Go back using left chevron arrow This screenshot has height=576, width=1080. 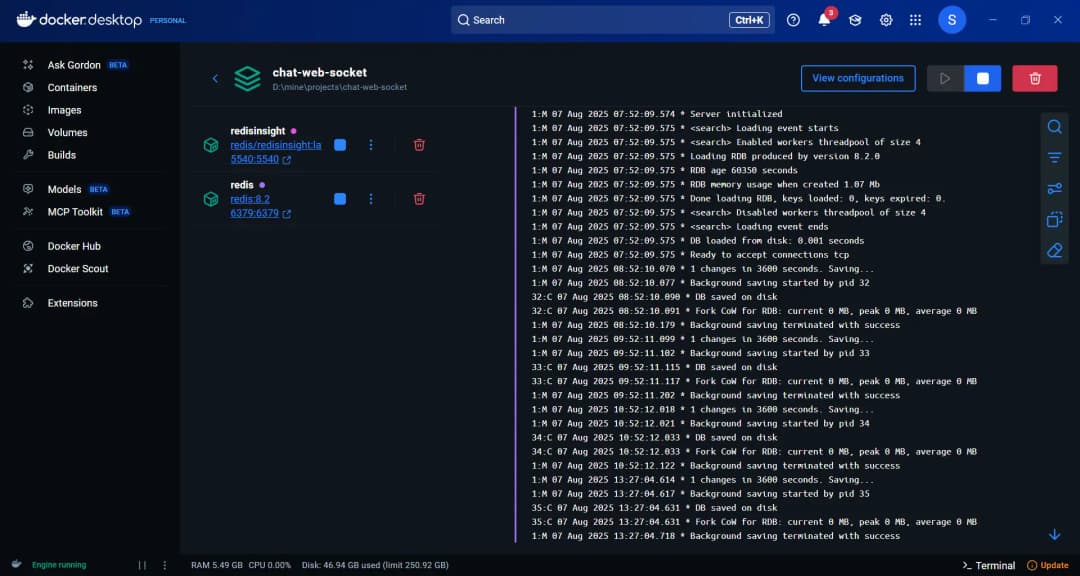coord(215,79)
